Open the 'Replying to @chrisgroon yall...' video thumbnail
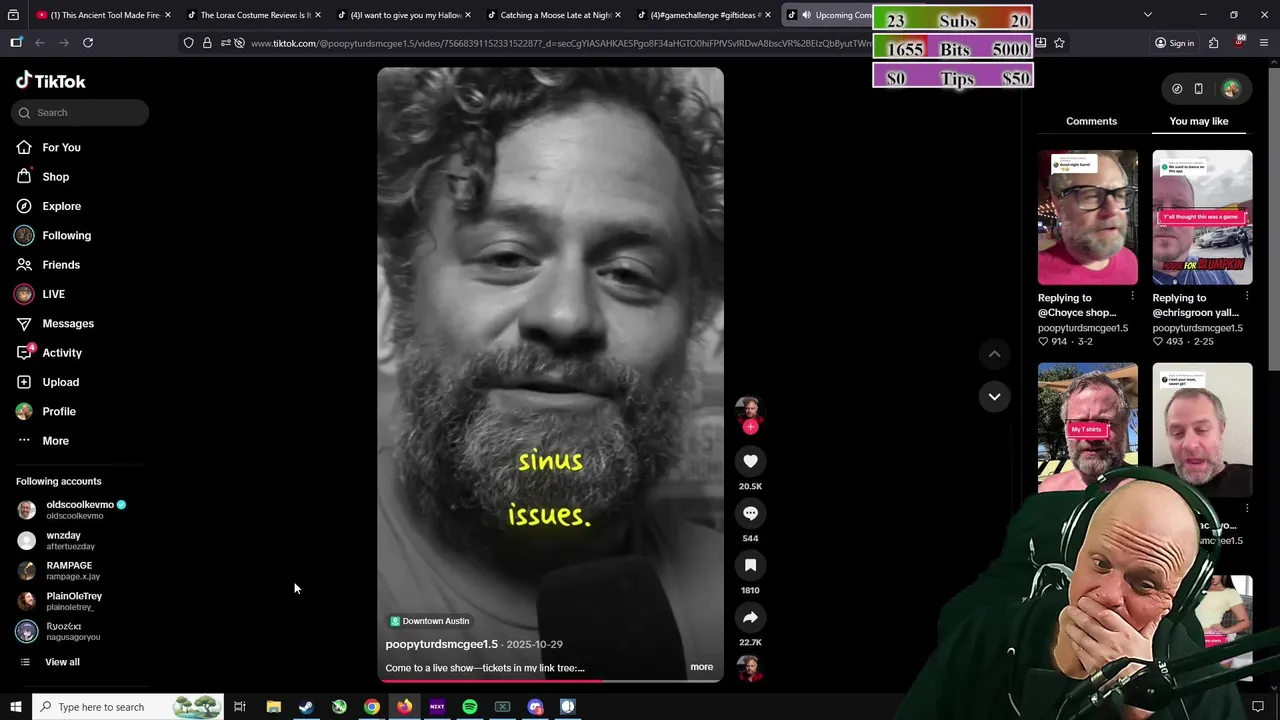 [x=1201, y=218]
